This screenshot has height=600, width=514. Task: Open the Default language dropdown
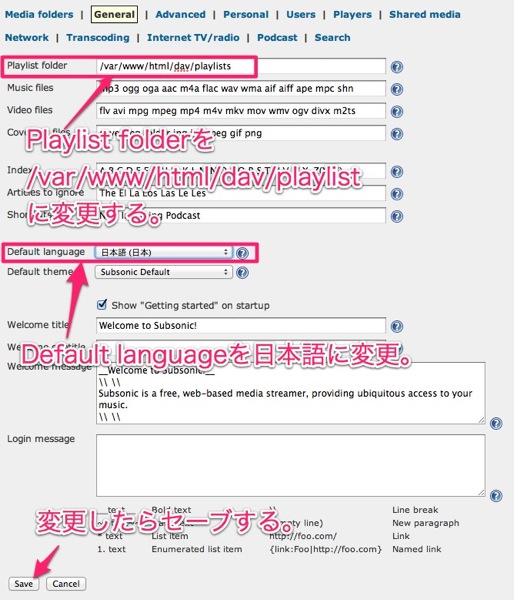click(163, 252)
